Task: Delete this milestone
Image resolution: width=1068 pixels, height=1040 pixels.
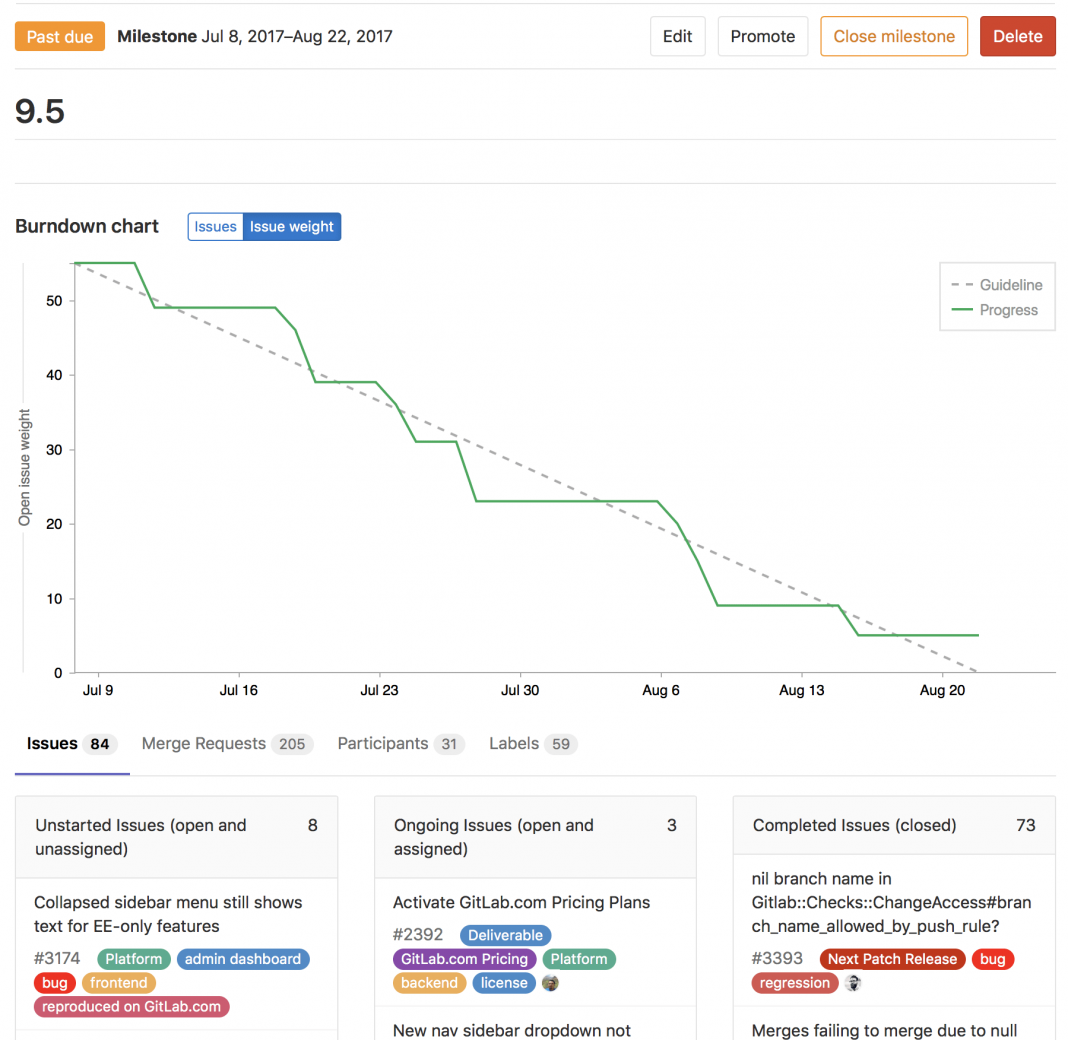Action: click(x=1017, y=35)
